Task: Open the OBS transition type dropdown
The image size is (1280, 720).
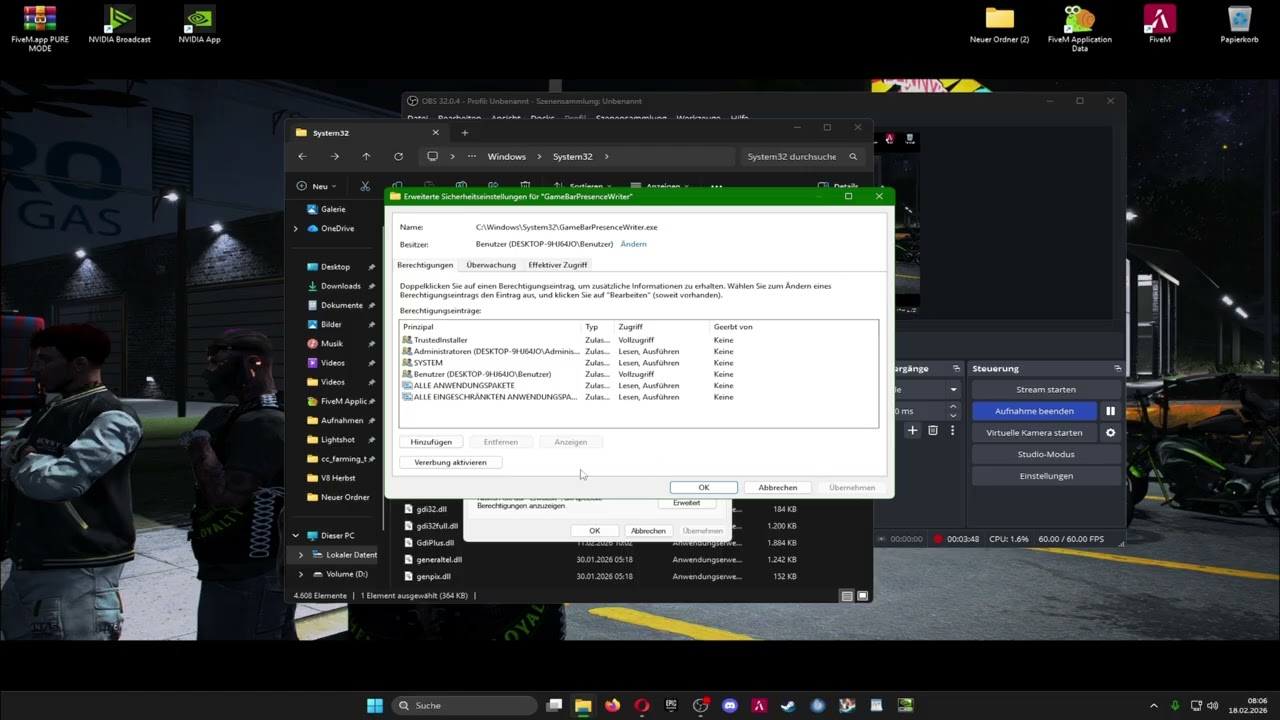Action: pos(951,389)
